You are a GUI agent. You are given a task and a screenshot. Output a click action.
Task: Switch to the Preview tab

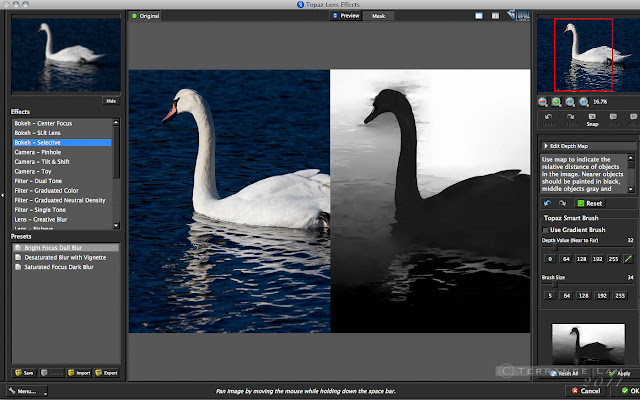pos(346,16)
